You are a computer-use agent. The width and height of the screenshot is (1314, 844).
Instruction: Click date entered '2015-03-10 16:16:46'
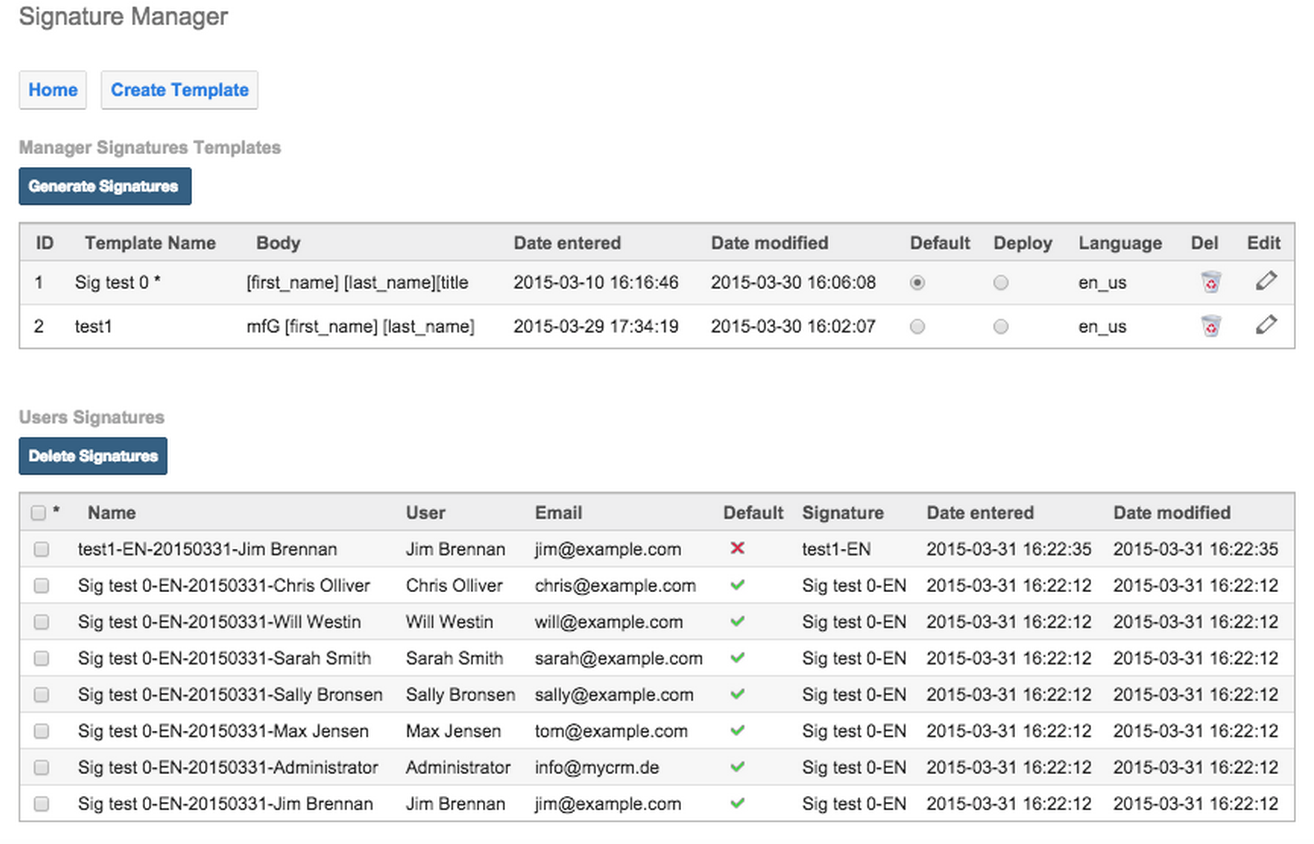596,283
